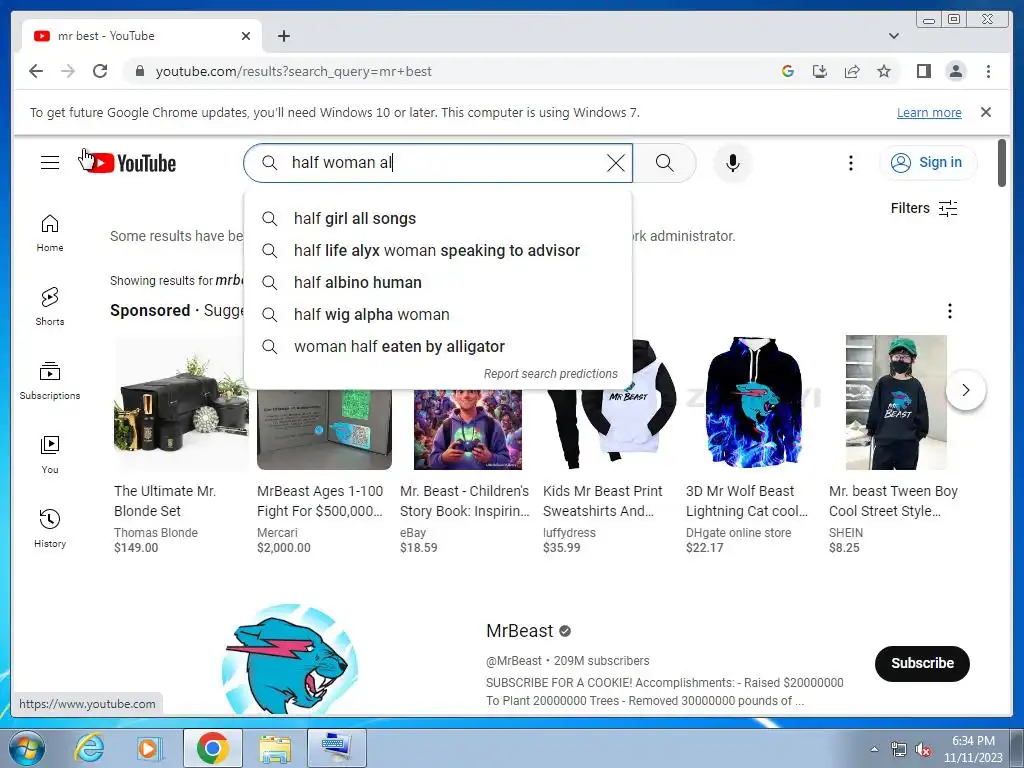Viewport: 1024px width, 768px height.
Task: Open on-screen keyboard app in taskbar
Action: click(x=336, y=748)
